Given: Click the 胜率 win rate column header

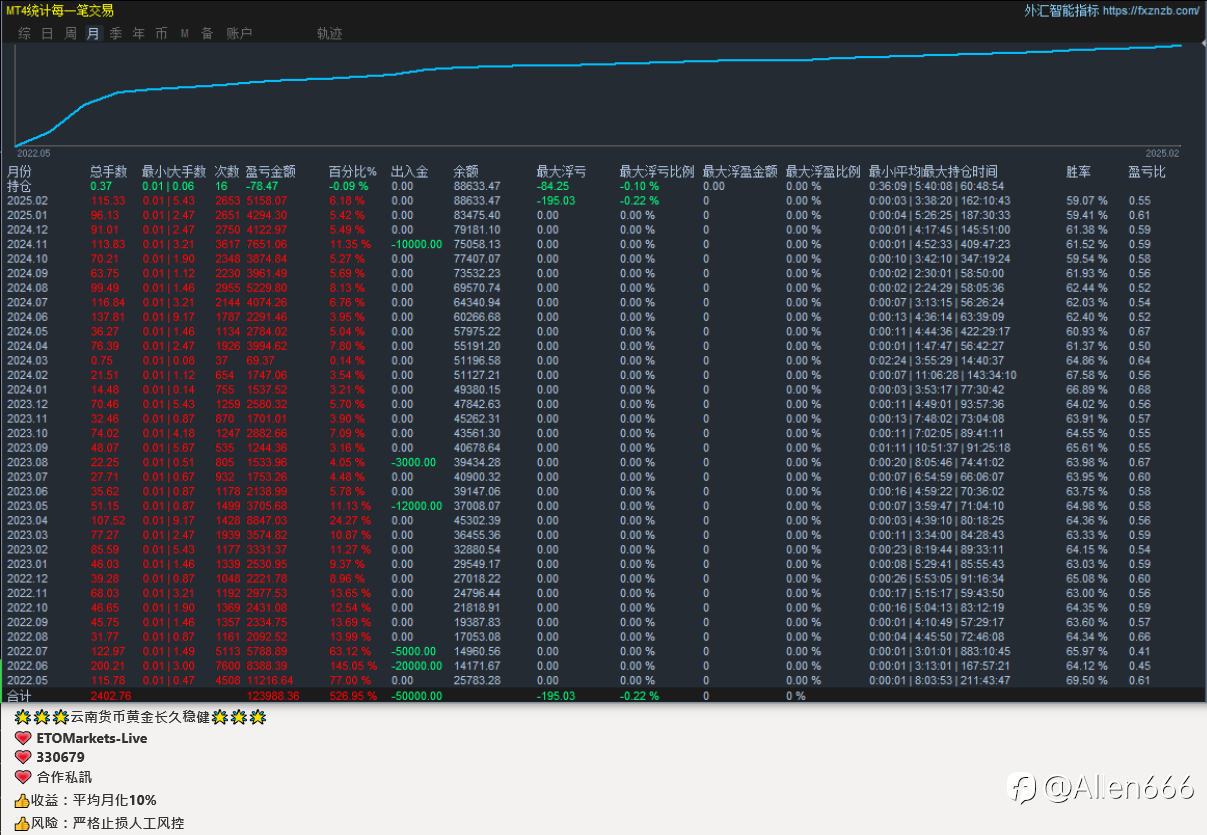Looking at the screenshot, I should point(1078,171).
